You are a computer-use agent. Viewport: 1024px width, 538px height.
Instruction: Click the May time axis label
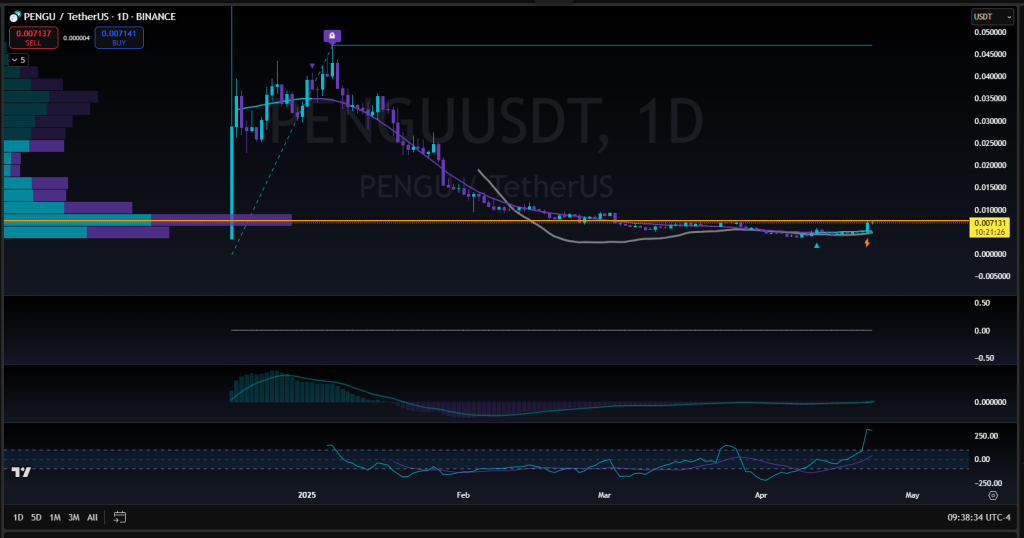point(912,495)
